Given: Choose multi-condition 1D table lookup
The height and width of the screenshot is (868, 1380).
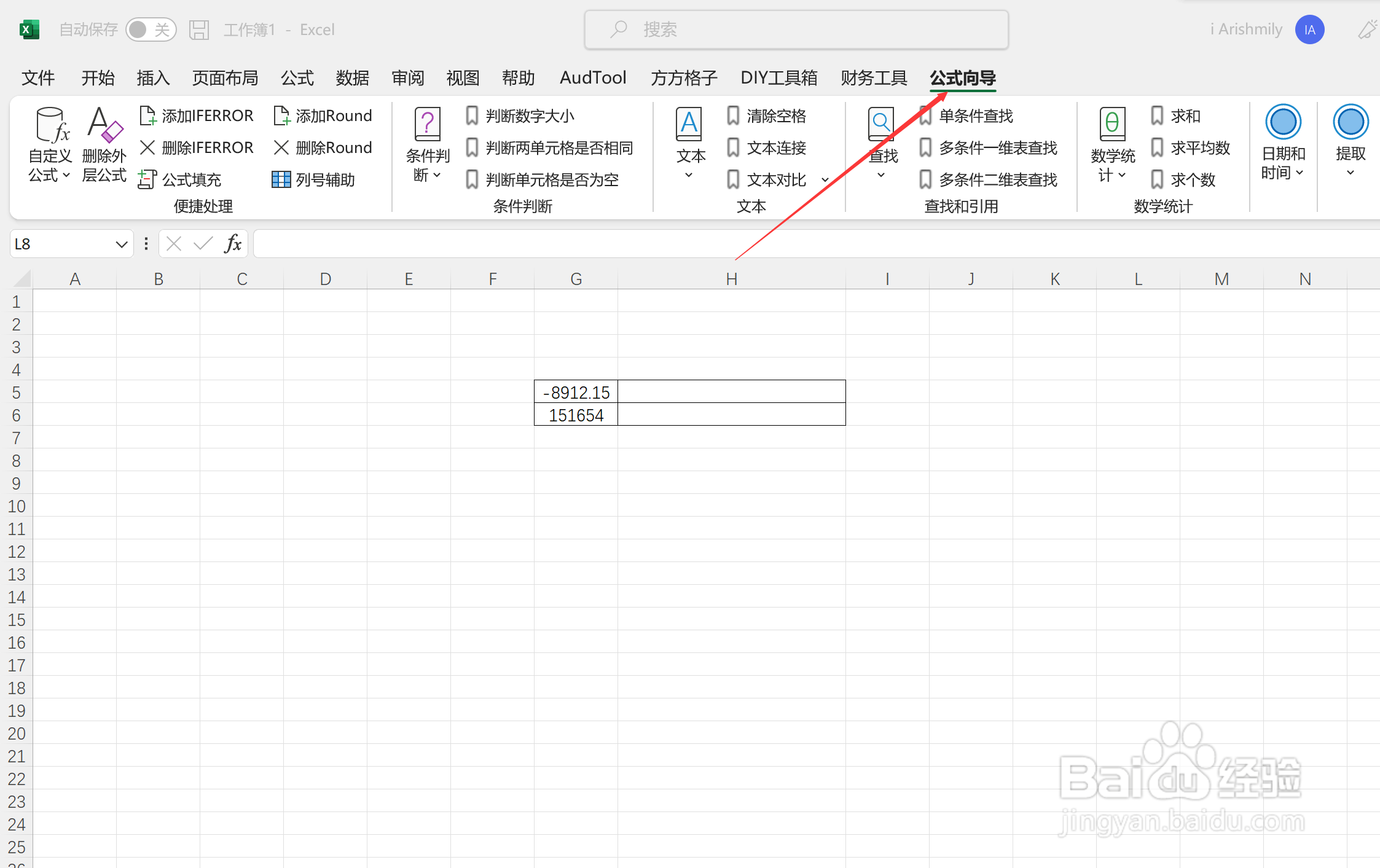Looking at the screenshot, I should pos(989,147).
